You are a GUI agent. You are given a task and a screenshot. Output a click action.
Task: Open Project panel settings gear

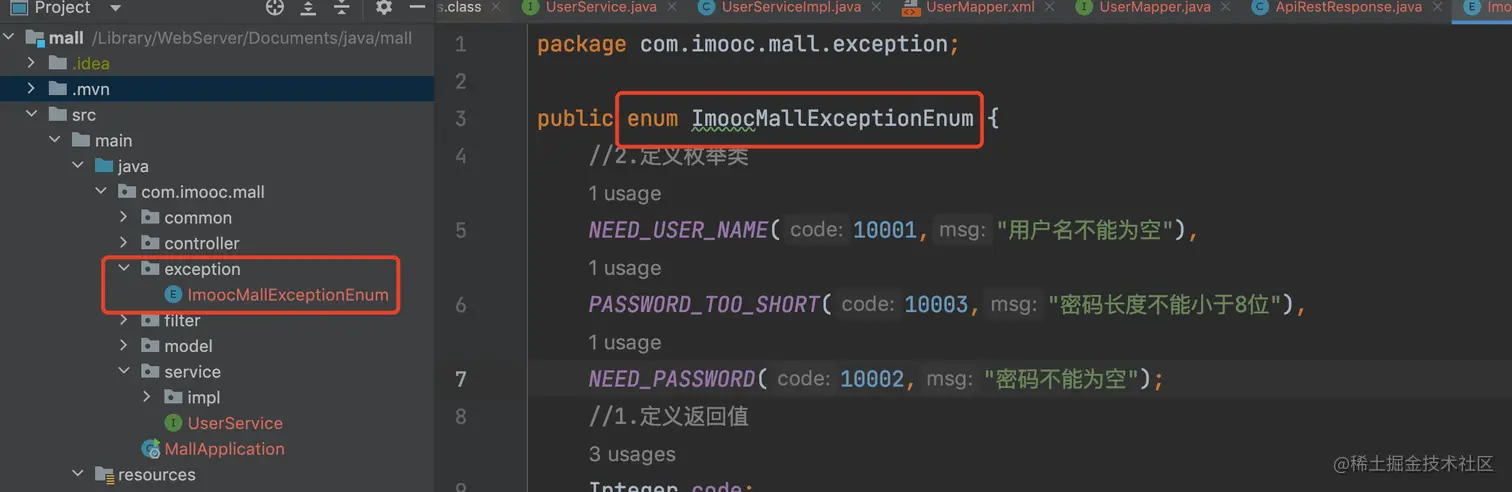click(x=384, y=8)
